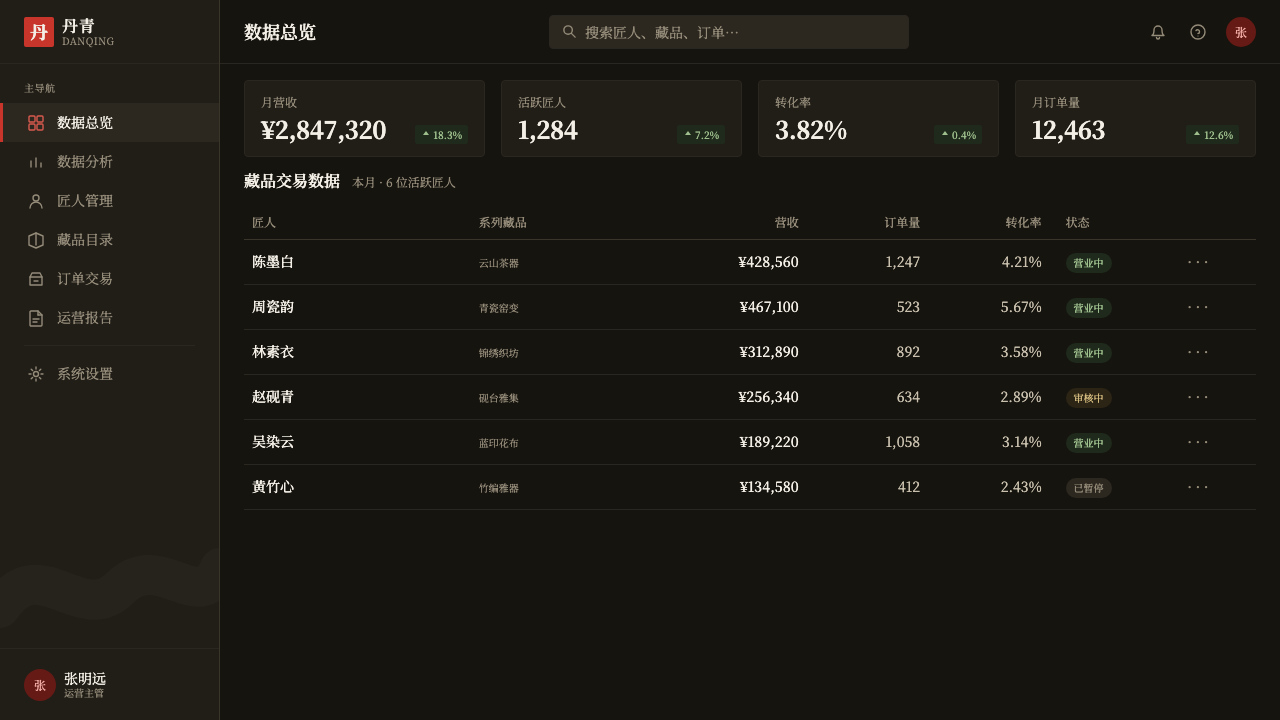
Task: Click the 数据分析 bar chart icon
Action: (x=36, y=162)
